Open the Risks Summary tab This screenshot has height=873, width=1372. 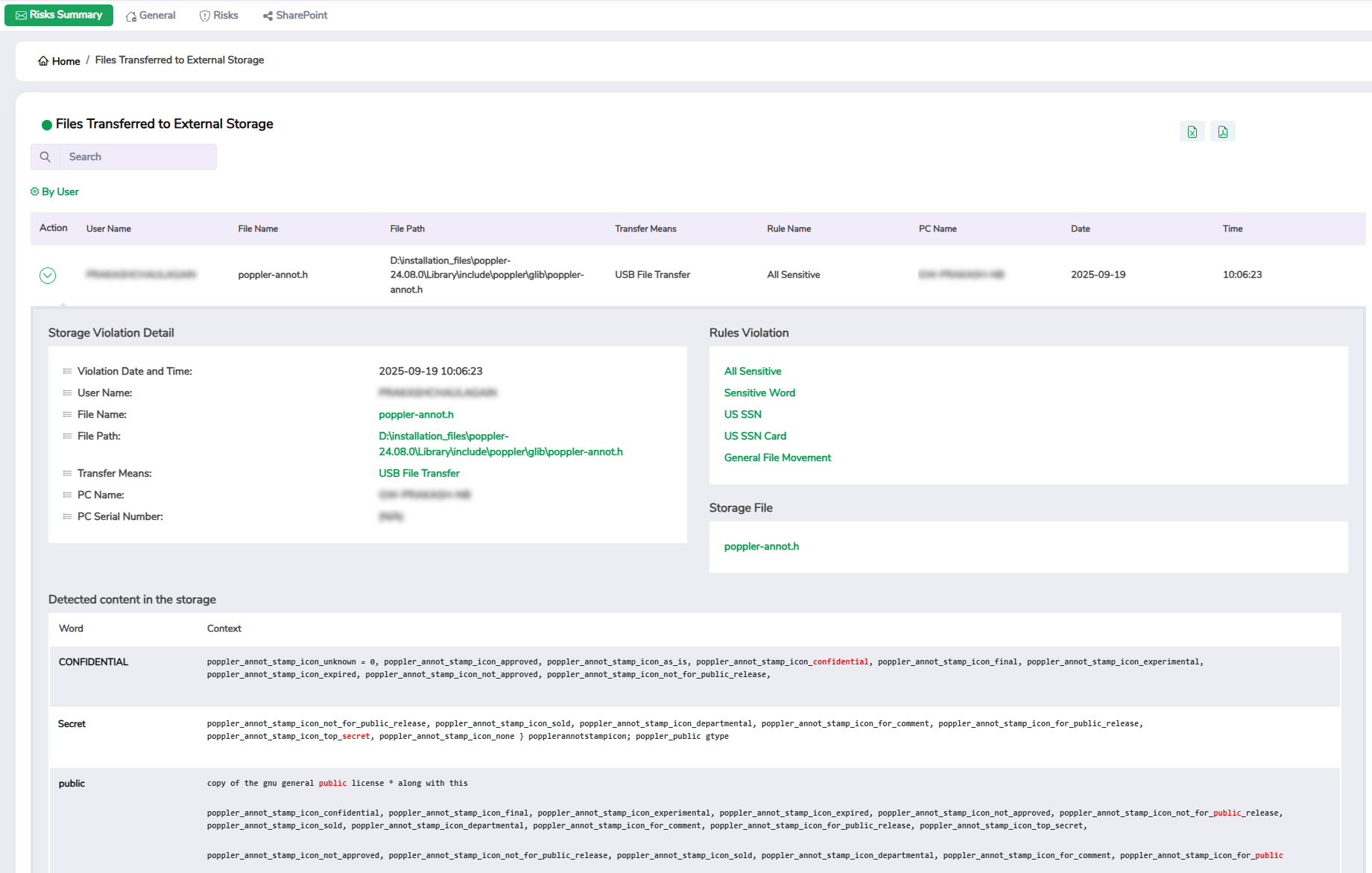tap(59, 15)
